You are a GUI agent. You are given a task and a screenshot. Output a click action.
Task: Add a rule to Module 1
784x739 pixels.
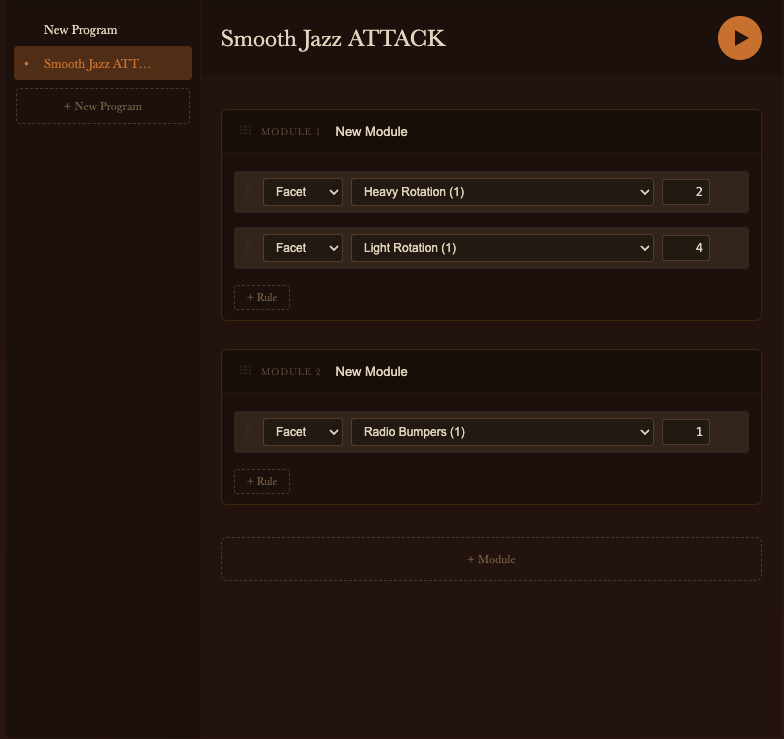click(x=262, y=298)
